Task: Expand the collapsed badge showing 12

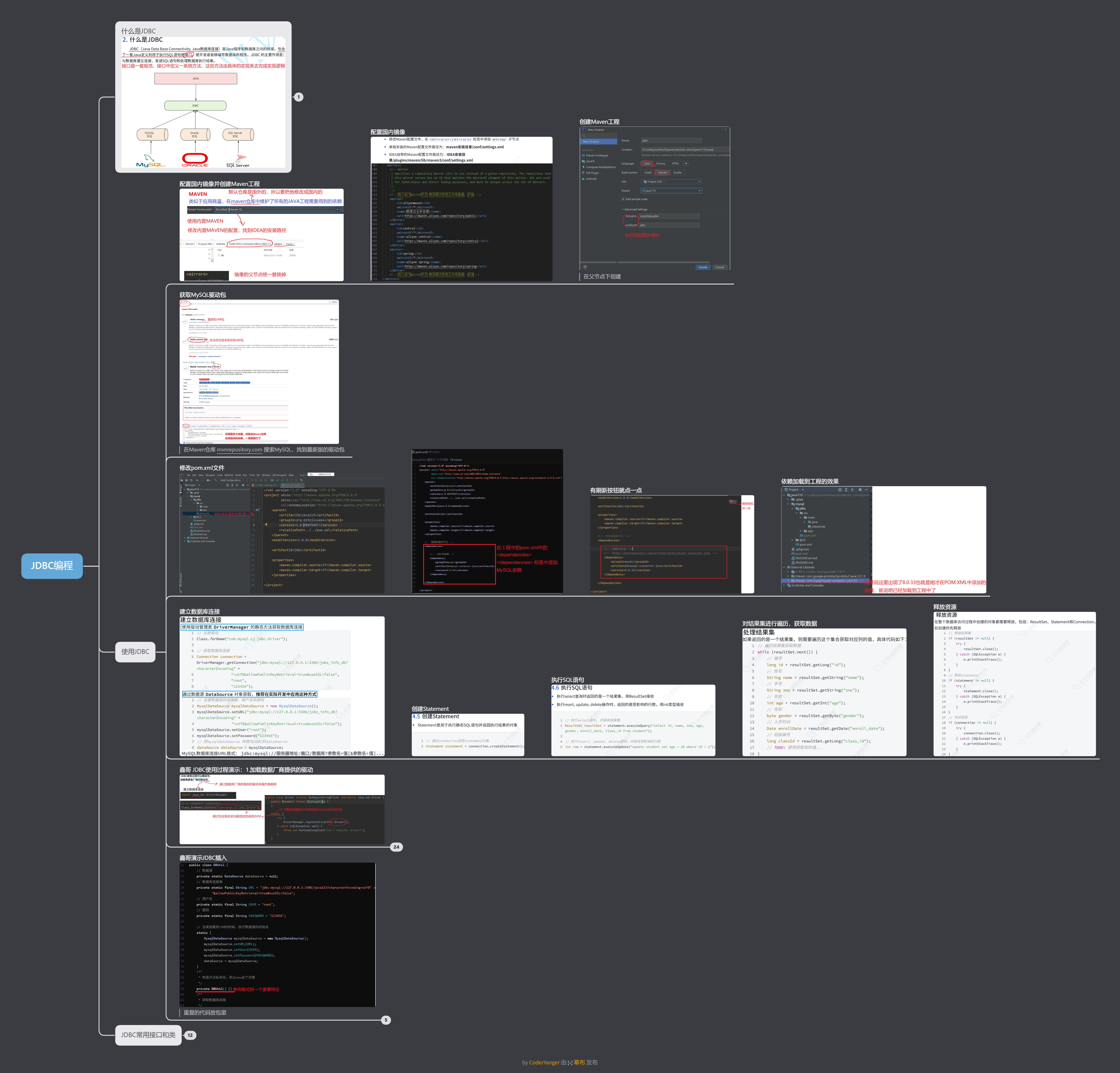Action: [190, 1035]
